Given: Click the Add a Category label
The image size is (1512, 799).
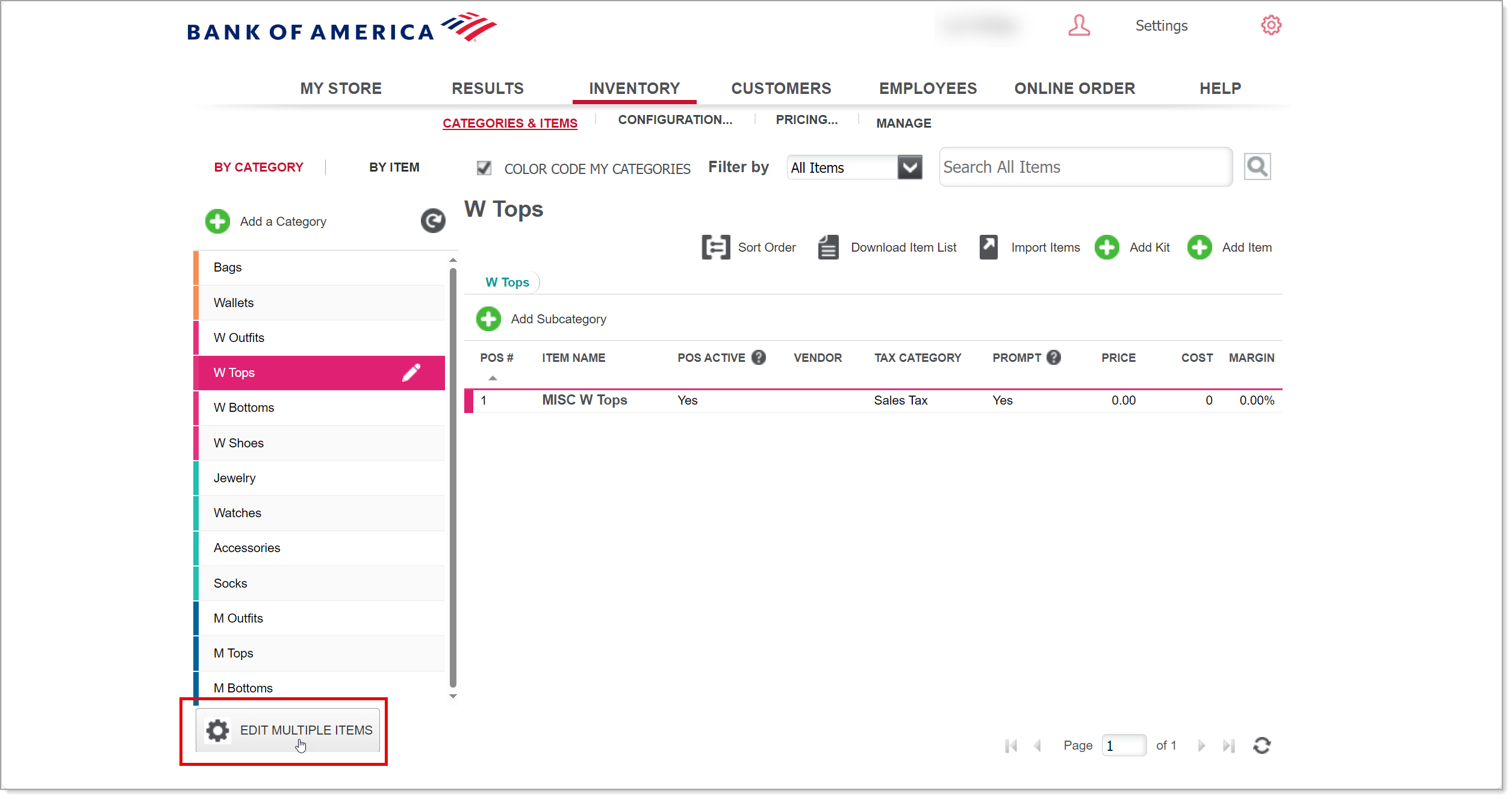Looking at the screenshot, I should coord(283,222).
